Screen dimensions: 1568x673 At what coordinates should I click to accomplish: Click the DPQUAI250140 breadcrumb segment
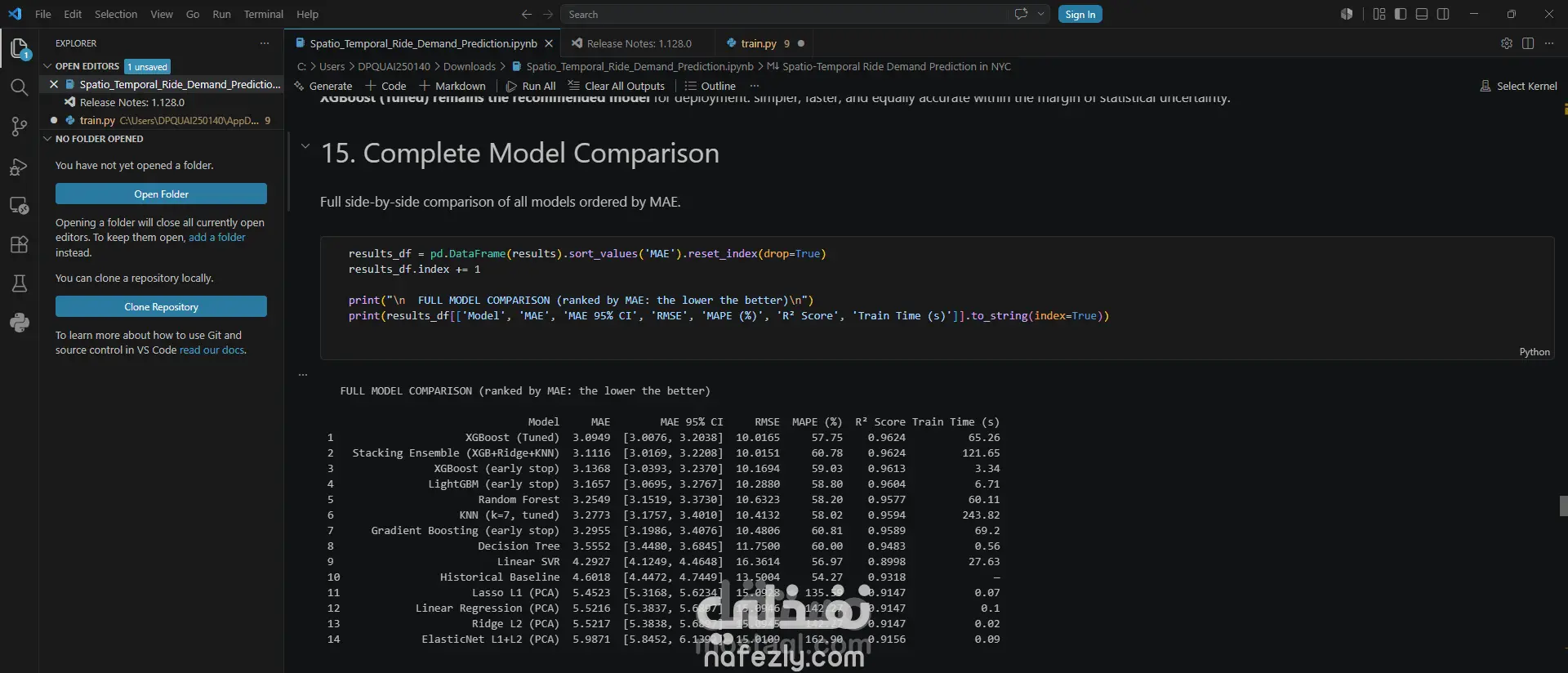coord(394,66)
